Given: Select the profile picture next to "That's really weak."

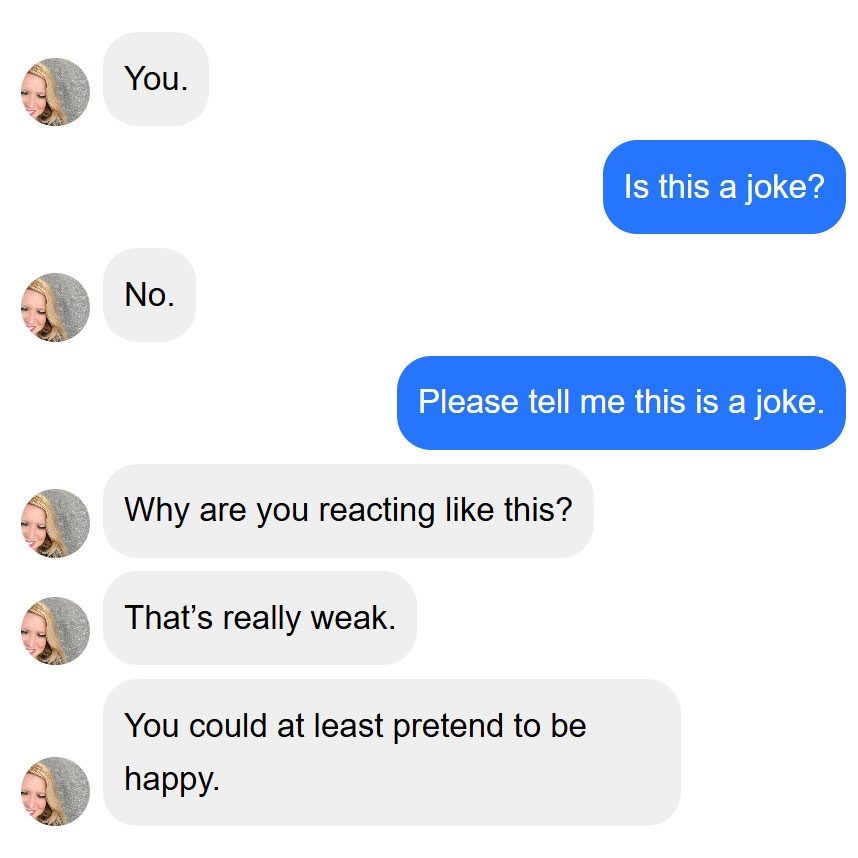Looking at the screenshot, I should click(x=55, y=631).
